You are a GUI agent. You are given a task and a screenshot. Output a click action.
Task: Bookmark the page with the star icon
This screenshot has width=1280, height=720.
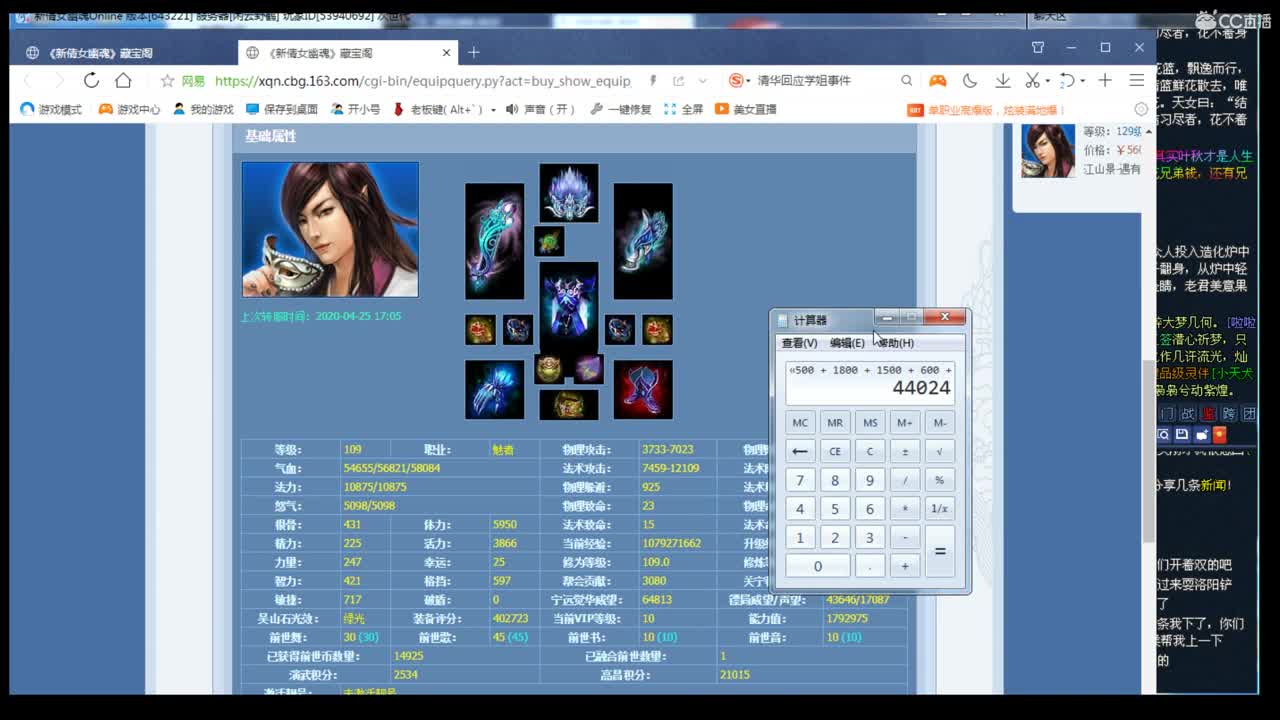167,81
